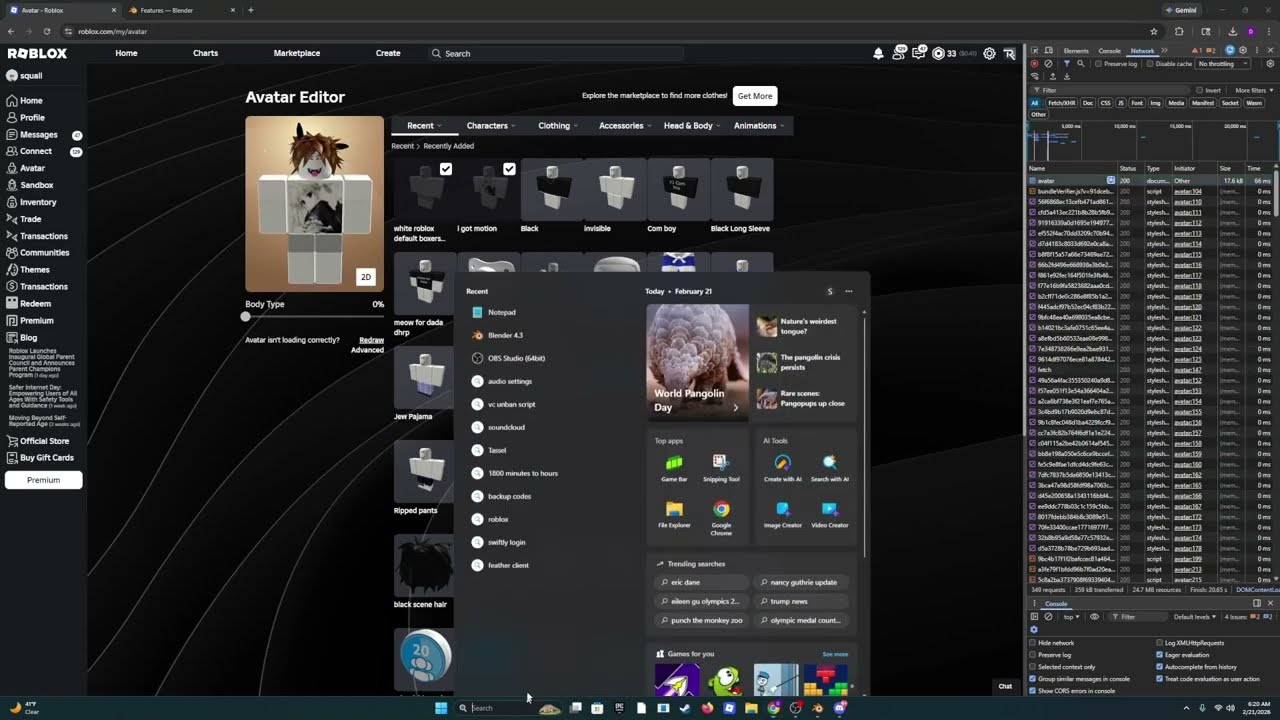The height and width of the screenshot is (720, 1280).
Task: Switch to DevTools Elements tab
Action: (1076, 50)
